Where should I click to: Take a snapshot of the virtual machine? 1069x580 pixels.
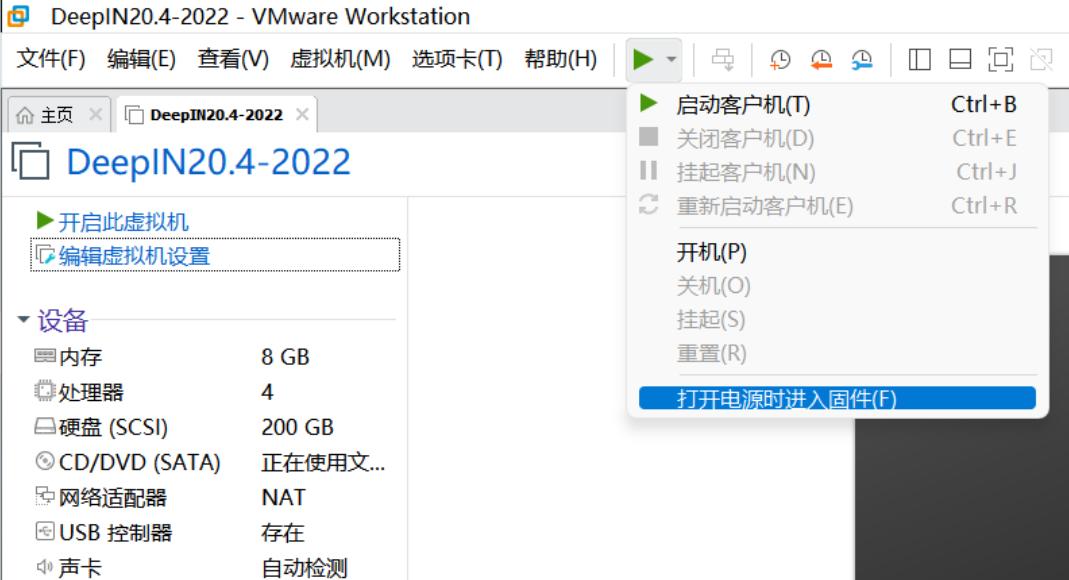pos(780,61)
